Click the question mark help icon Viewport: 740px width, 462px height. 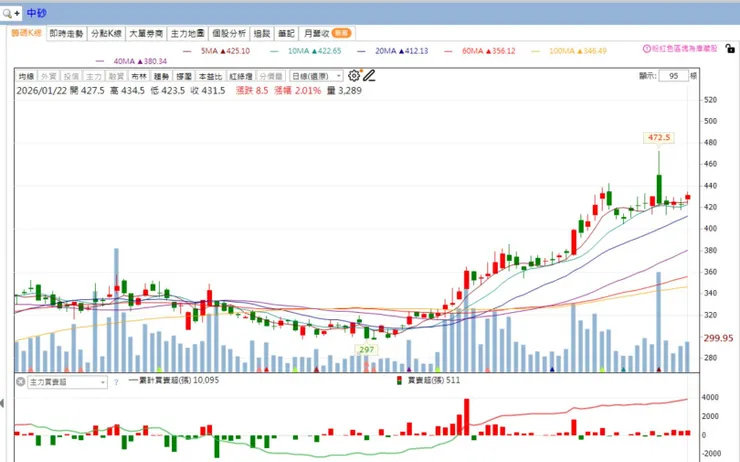[x=116, y=382]
